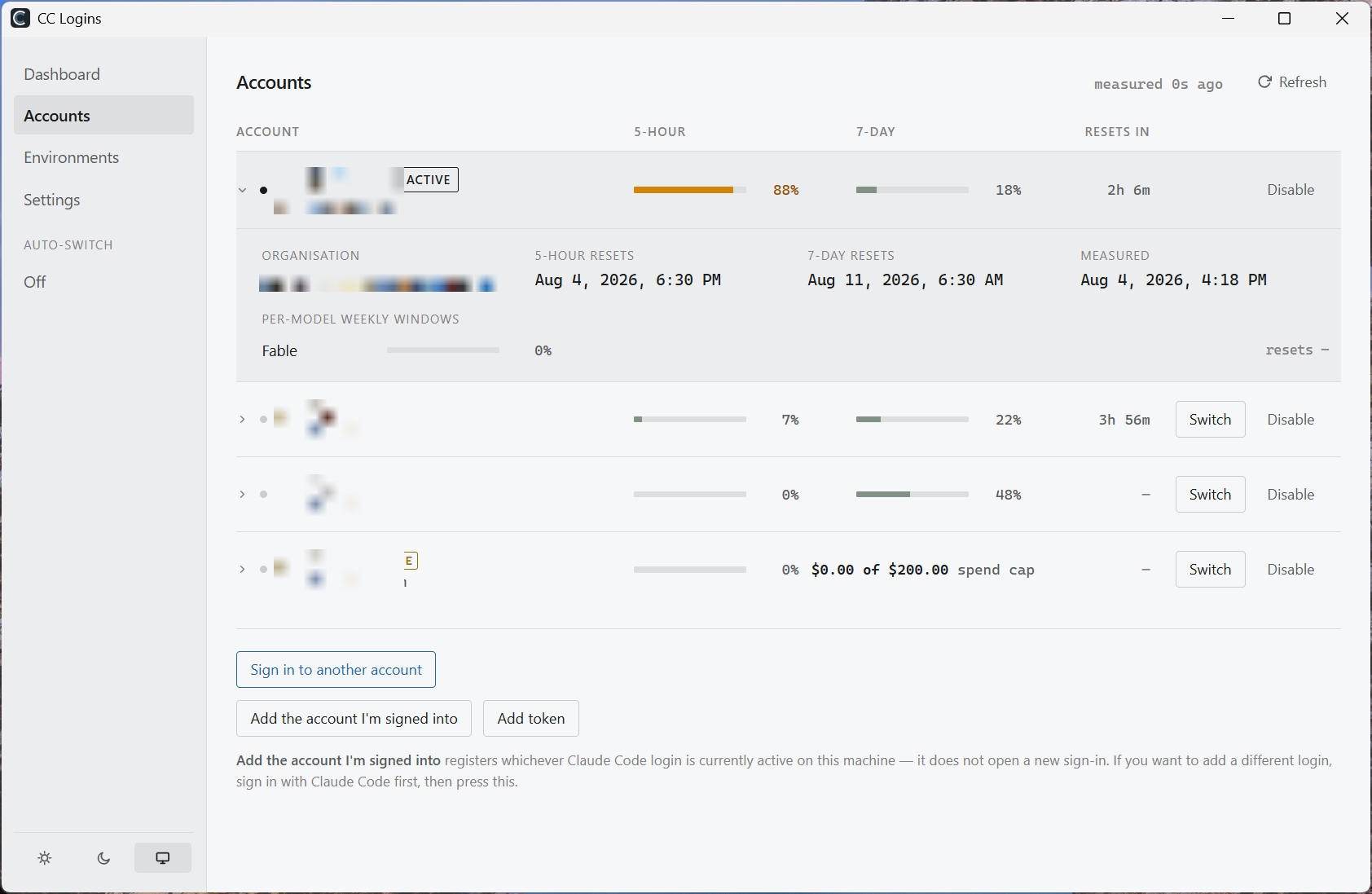
Task: Click the Add token button
Action: [531, 719]
